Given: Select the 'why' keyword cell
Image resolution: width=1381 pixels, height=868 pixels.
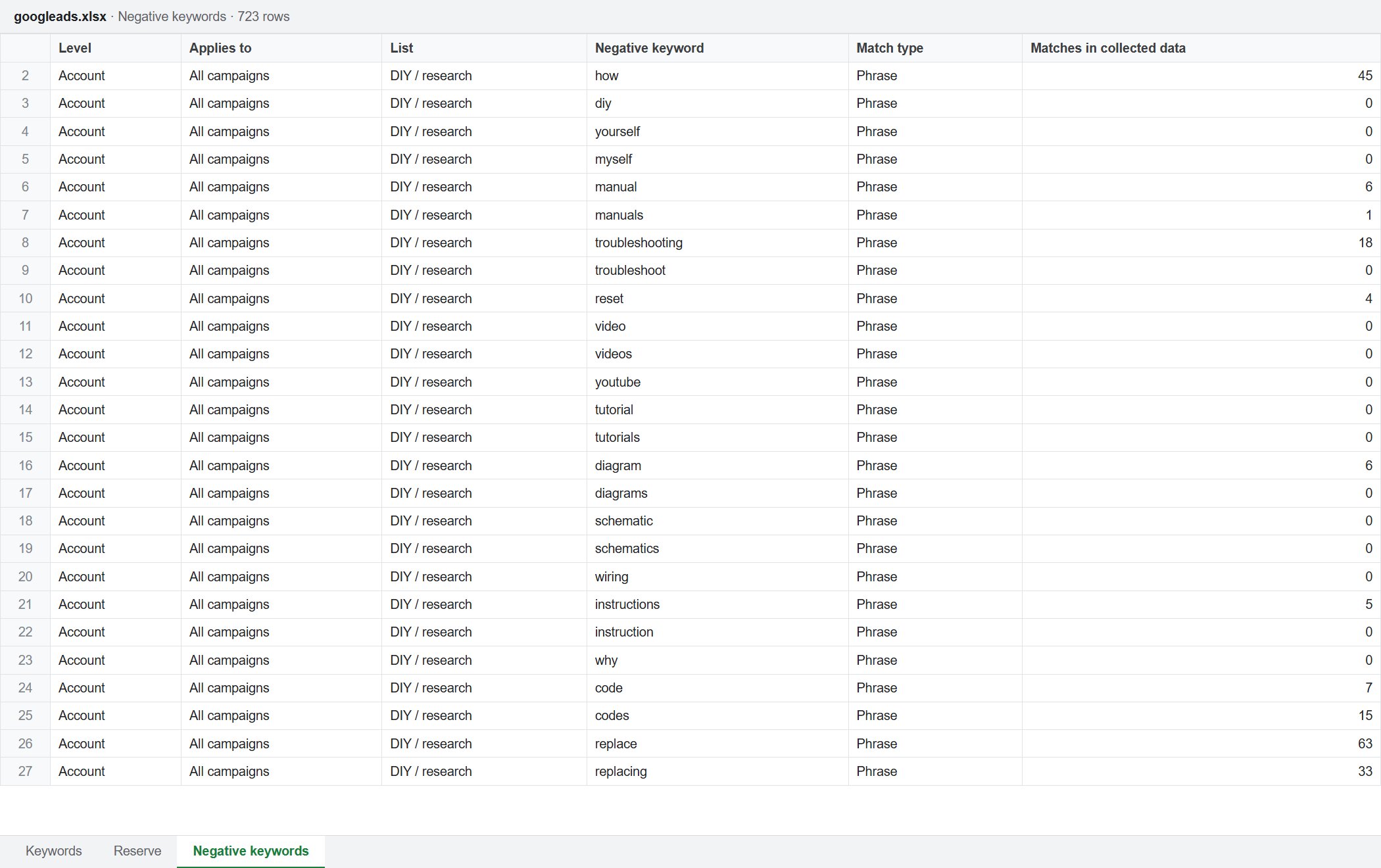Looking at the screenshot, I should (x=717, y=660).
